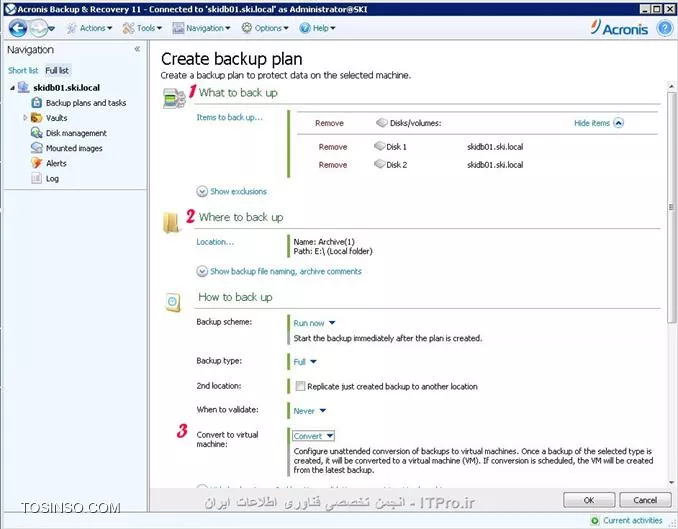Open Mounted images label
This screenshot has height=529, width=678.
[x=74, y=148]
